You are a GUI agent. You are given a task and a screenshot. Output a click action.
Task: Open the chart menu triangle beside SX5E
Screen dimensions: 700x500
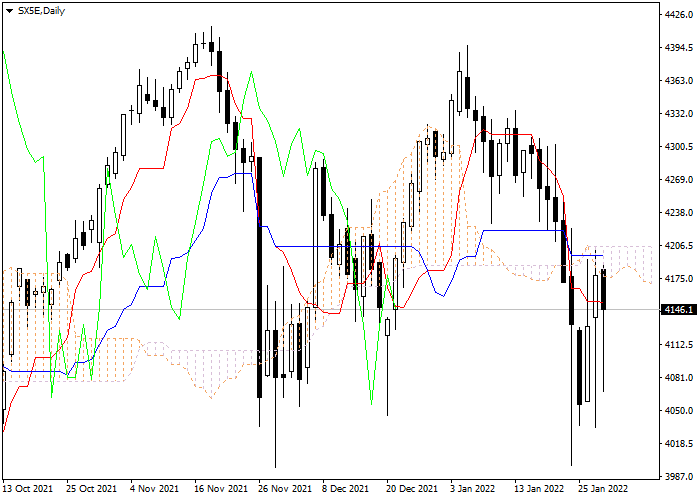click(x=9, y=11)
